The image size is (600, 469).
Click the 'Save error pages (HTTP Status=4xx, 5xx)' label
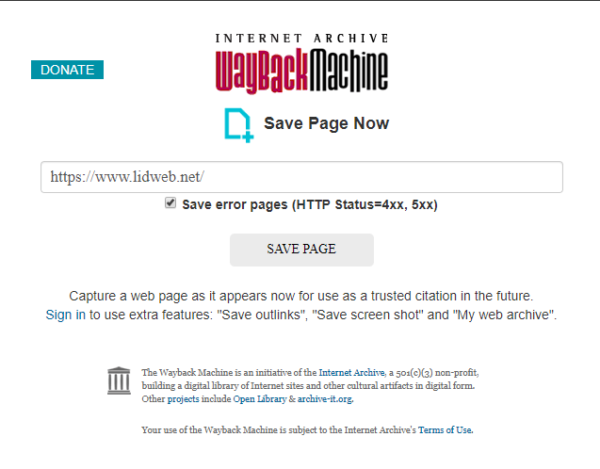pyautogui.click(x=310, y=205)
